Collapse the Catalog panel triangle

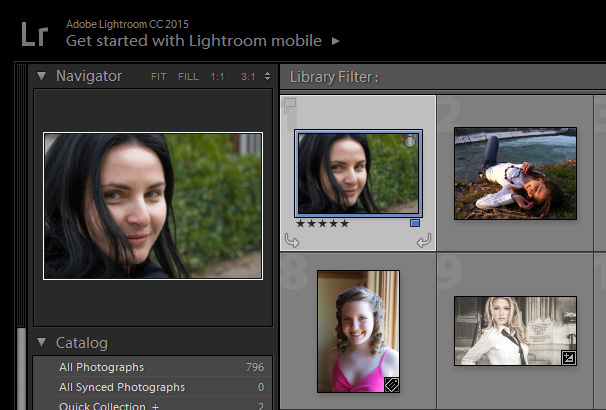41,342
